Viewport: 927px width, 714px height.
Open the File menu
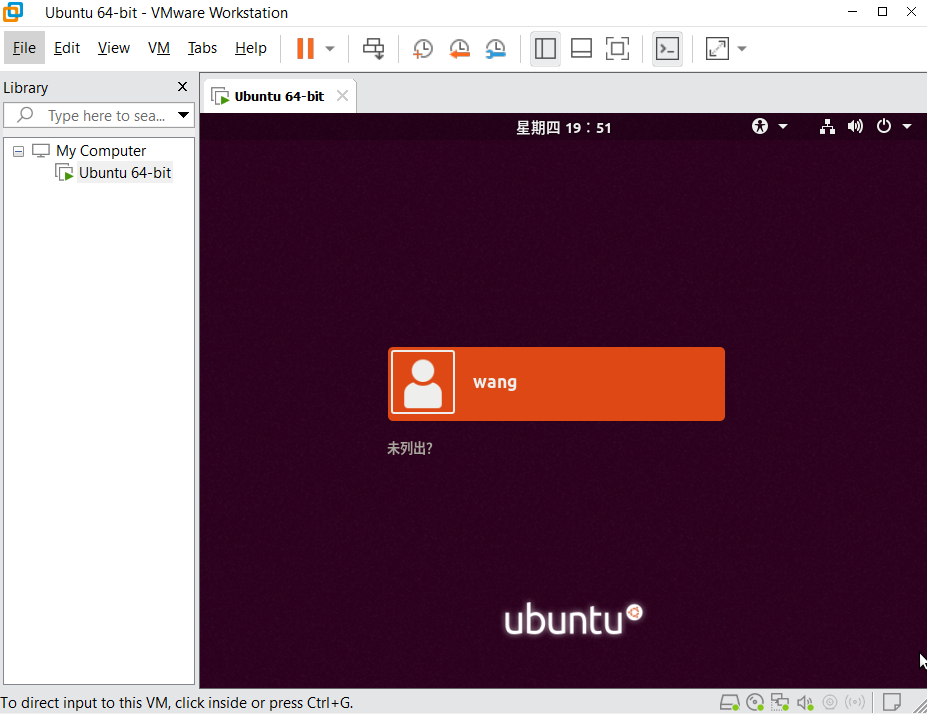click(x=24, y=48)
